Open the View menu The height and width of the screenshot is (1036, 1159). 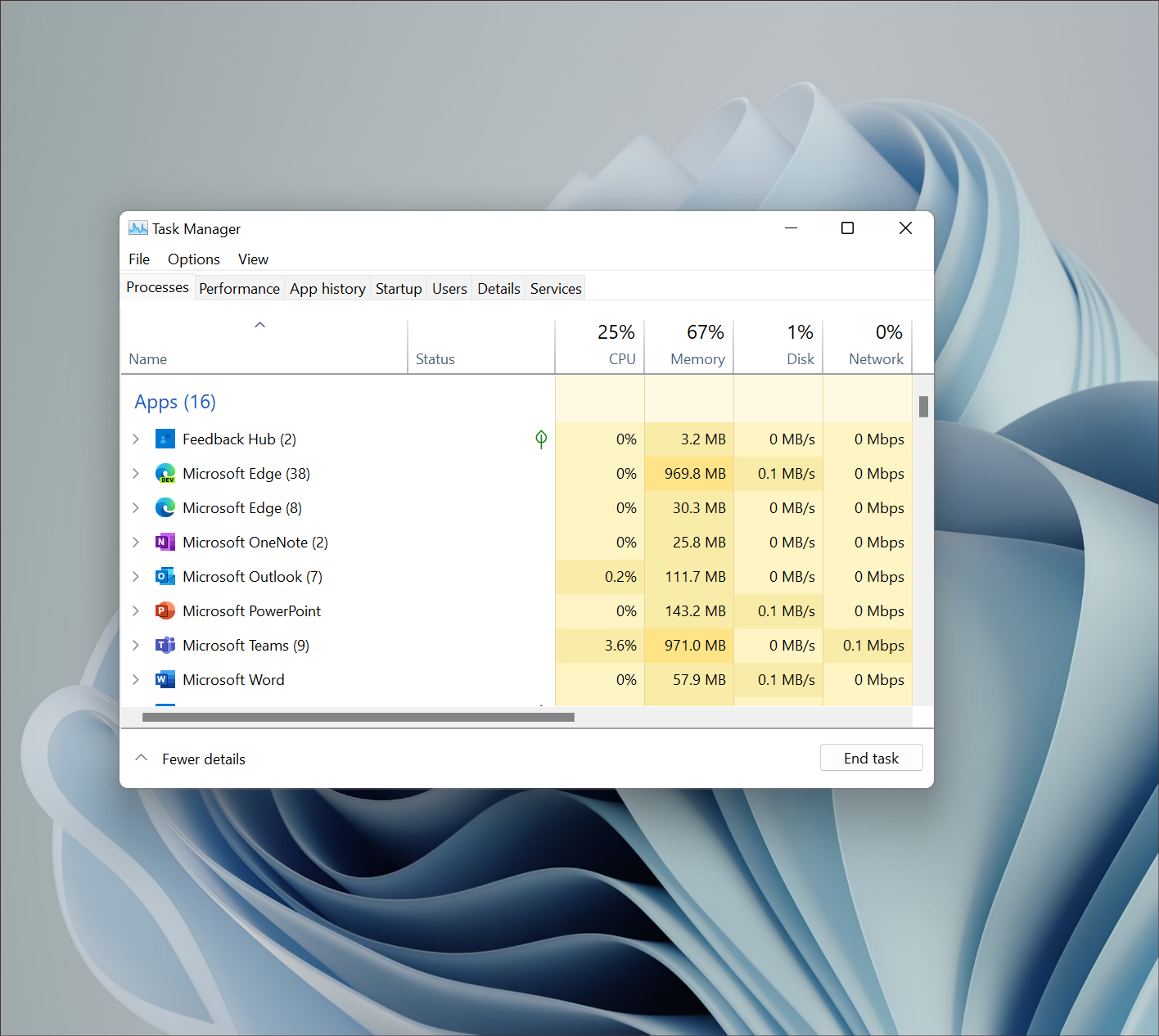[253, 259]
